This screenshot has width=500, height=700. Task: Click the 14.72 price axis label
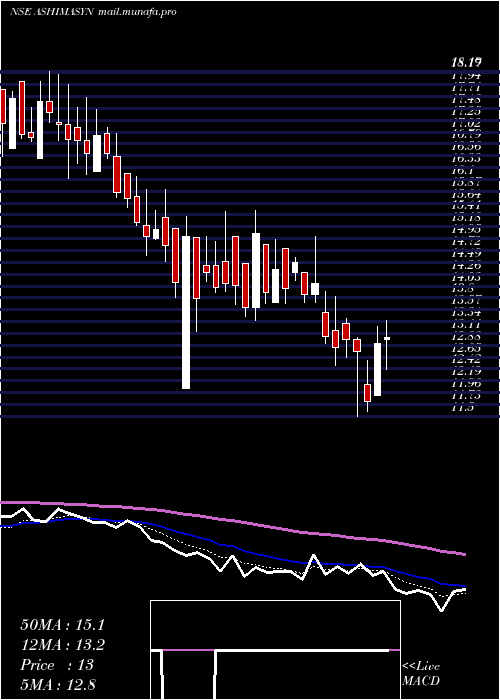click(x=466, y=242)
